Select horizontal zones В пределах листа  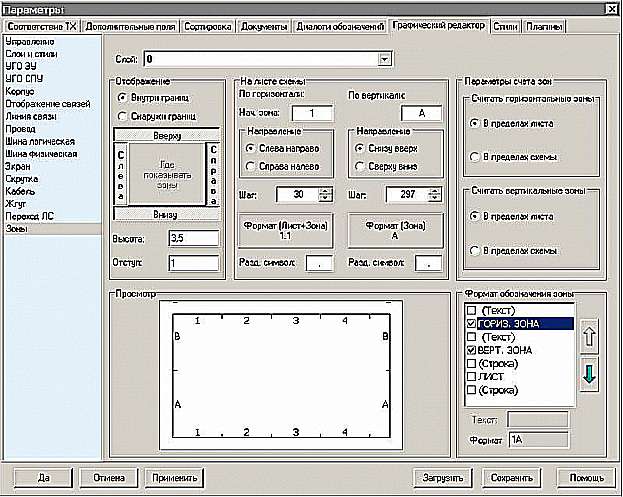coord(474,124)
